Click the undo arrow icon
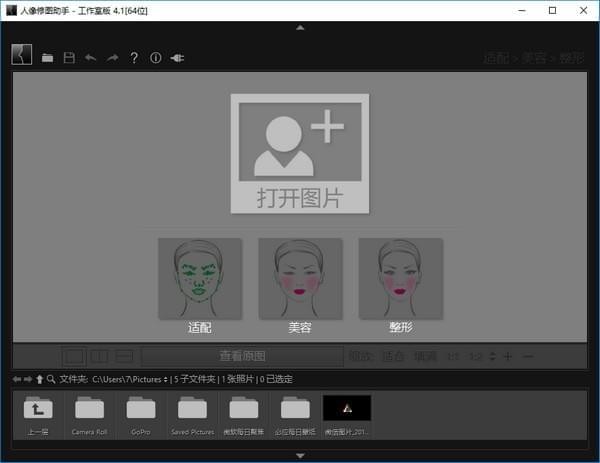Image resolution: width=600 pixels, height=463 pixels. coord(91,58)
